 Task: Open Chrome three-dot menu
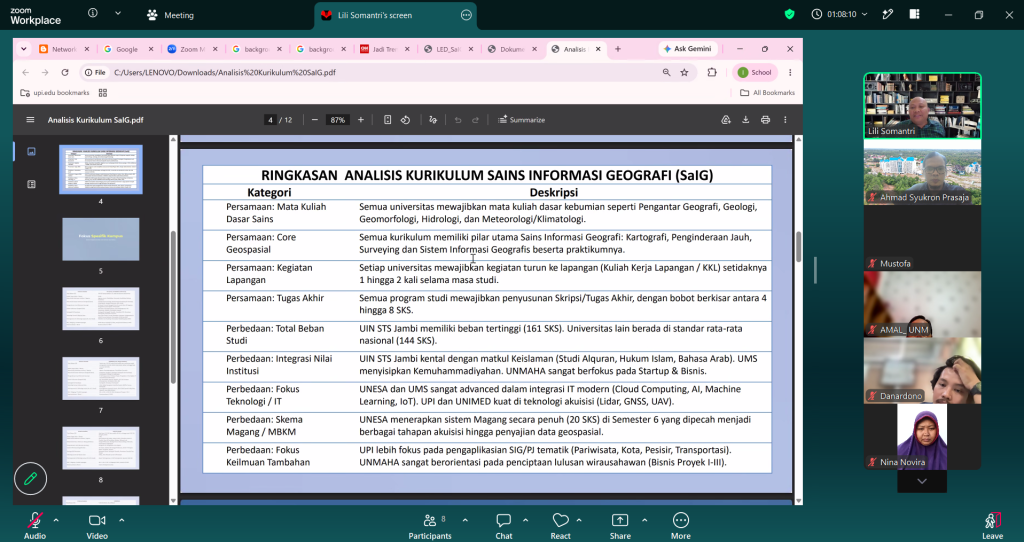[790, 72]
